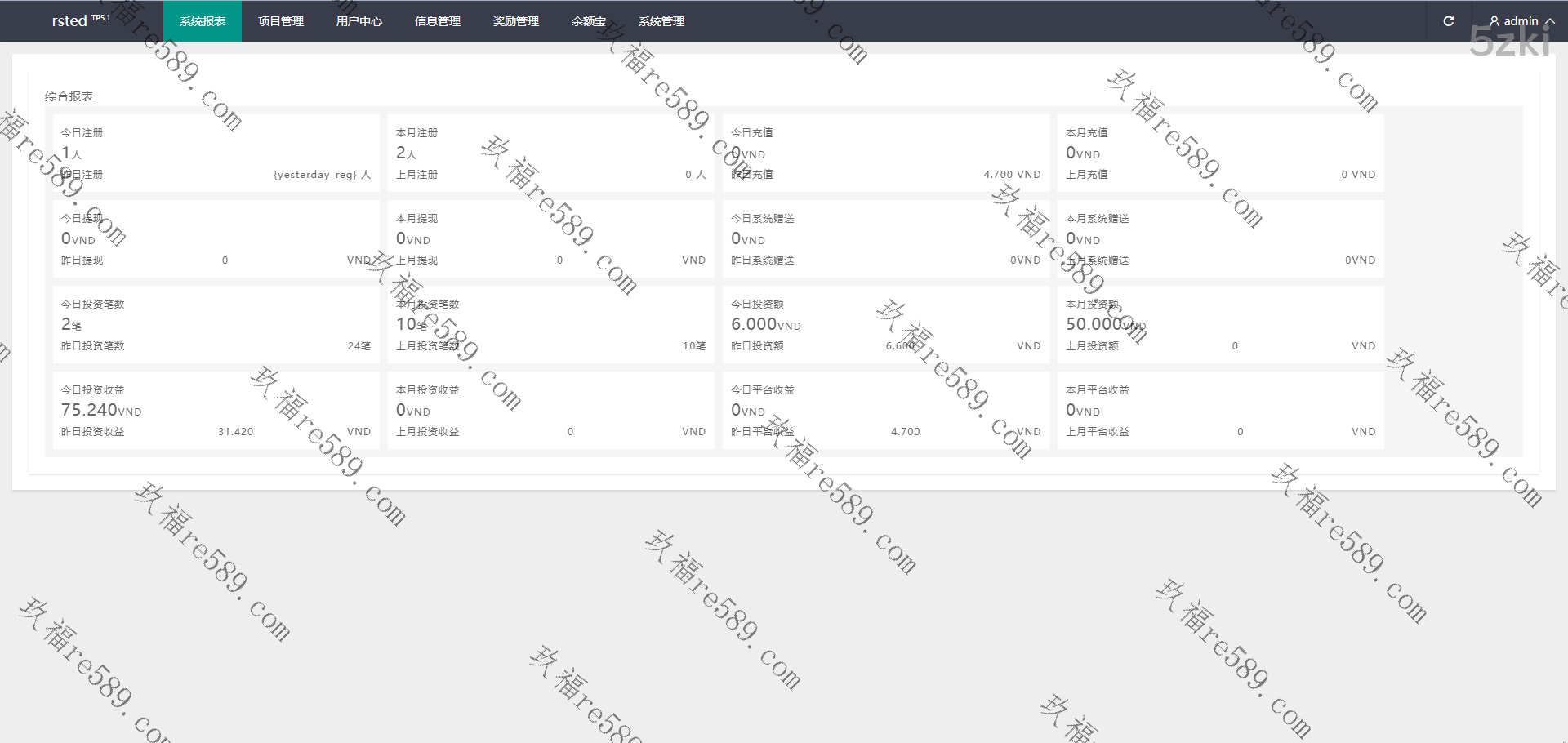
Task: Select the 今日注册 statistics card
Action: 216,153
